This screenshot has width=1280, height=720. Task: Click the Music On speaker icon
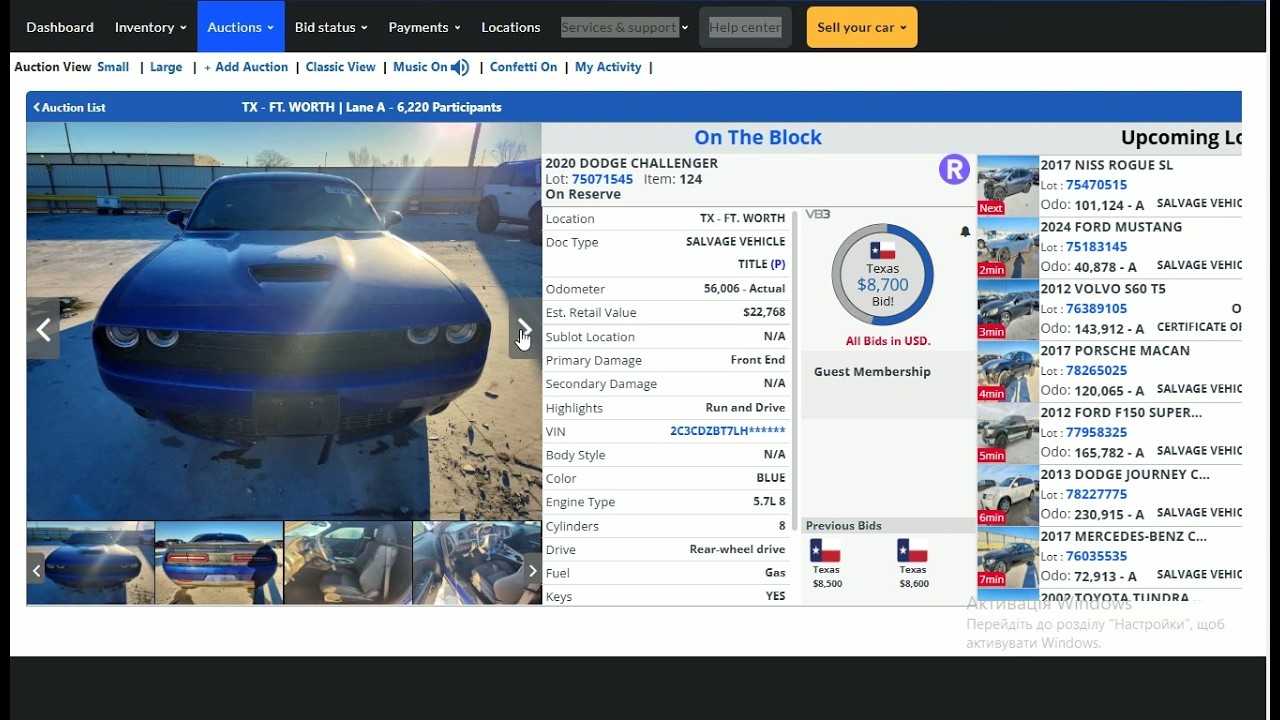coord(460,67)
